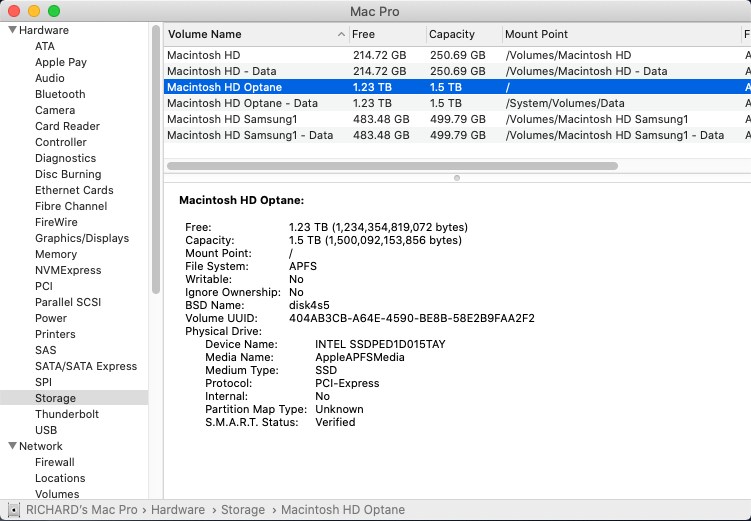Screen dimensions: 751x521
Task: Open Graphics/Displays in the sidebar
Action: pos(82,238)
